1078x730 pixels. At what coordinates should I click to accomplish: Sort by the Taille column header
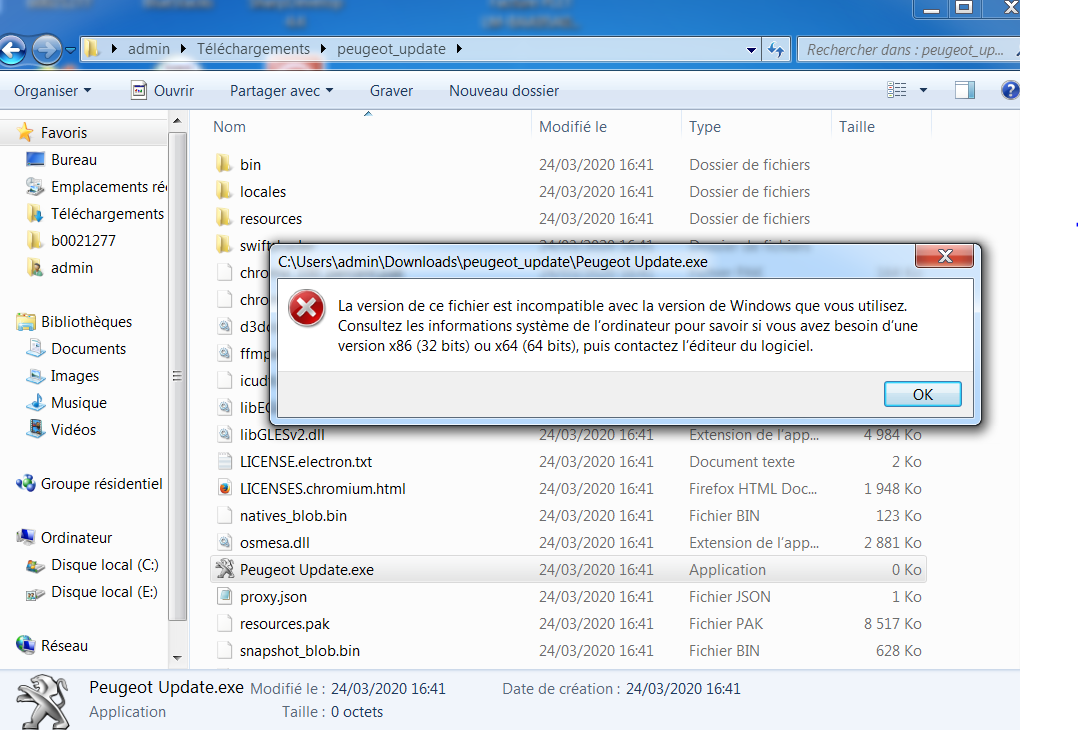[x=857, y=126]
